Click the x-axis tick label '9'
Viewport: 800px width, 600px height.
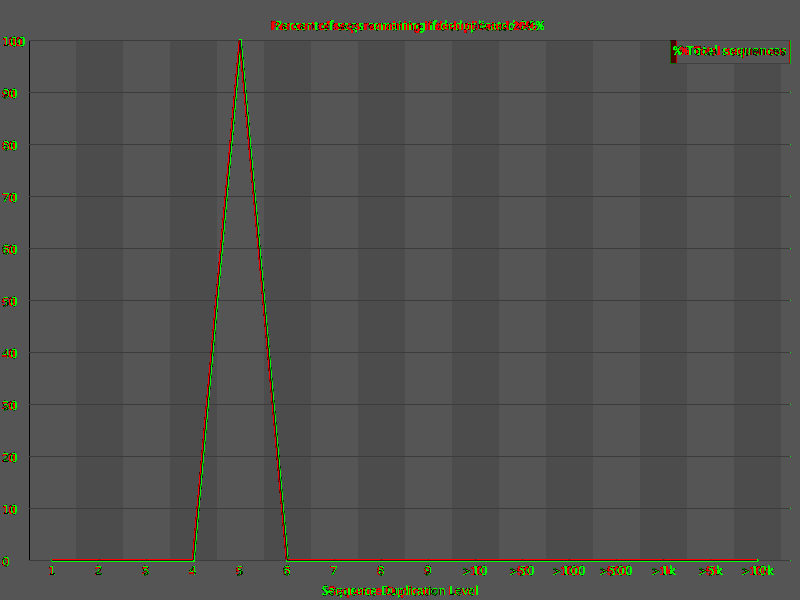pos(428,570)
